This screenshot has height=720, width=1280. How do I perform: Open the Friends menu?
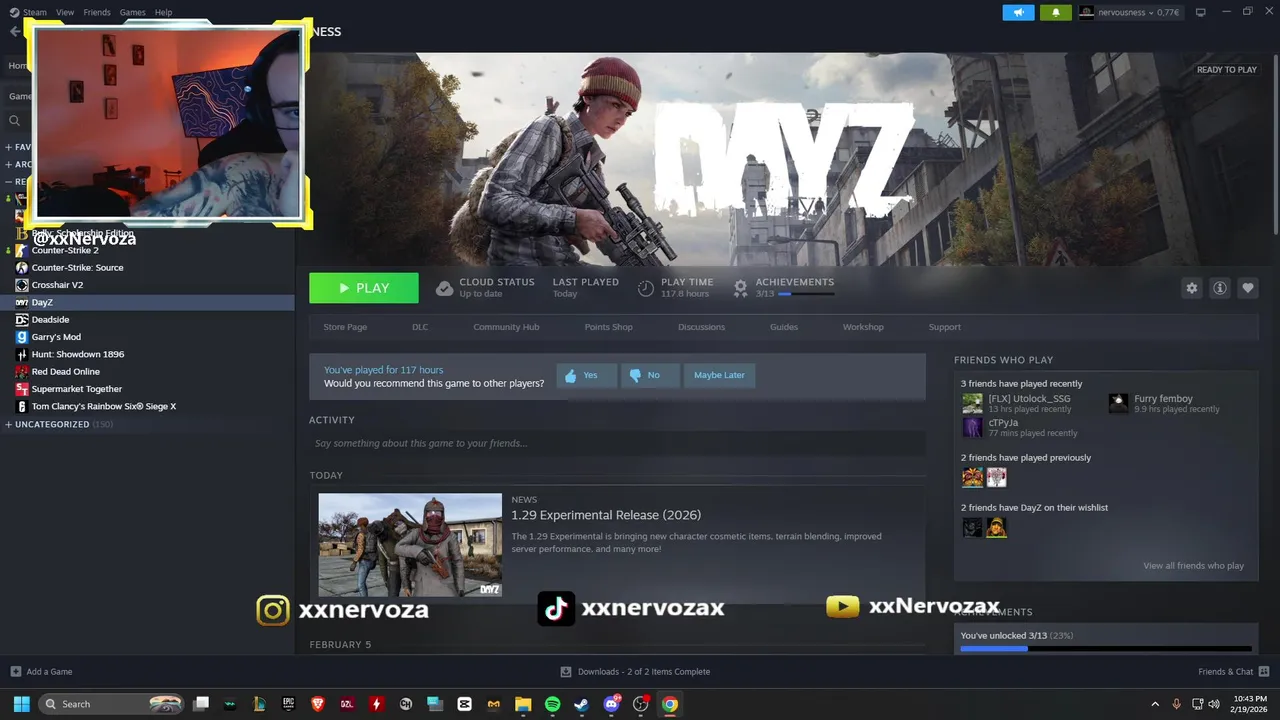[x=97, y=12]
